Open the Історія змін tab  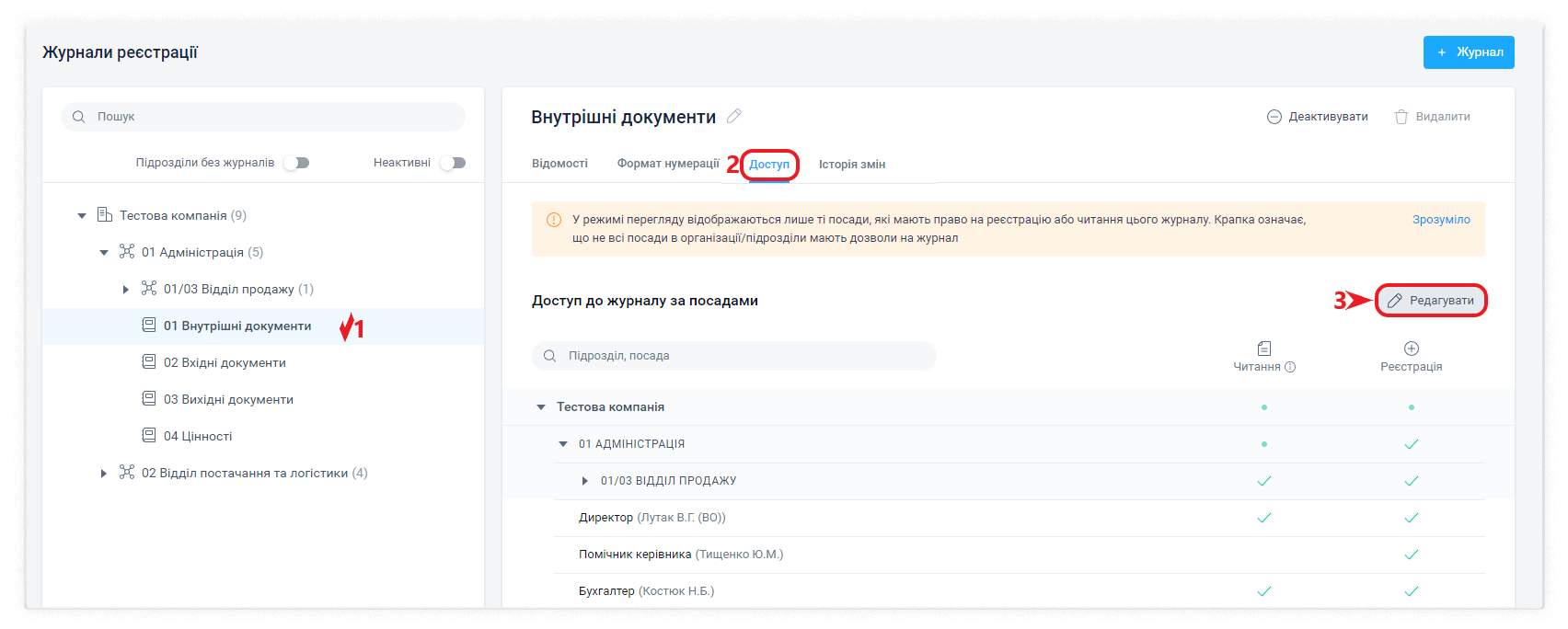pyautogui.click(x=852, y=164)
